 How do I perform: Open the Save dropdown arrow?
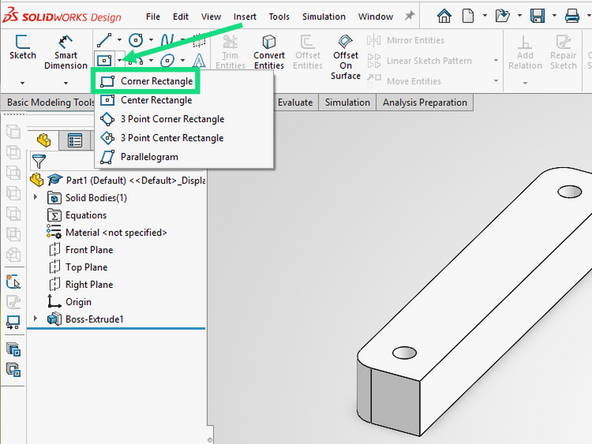[554, 15]
